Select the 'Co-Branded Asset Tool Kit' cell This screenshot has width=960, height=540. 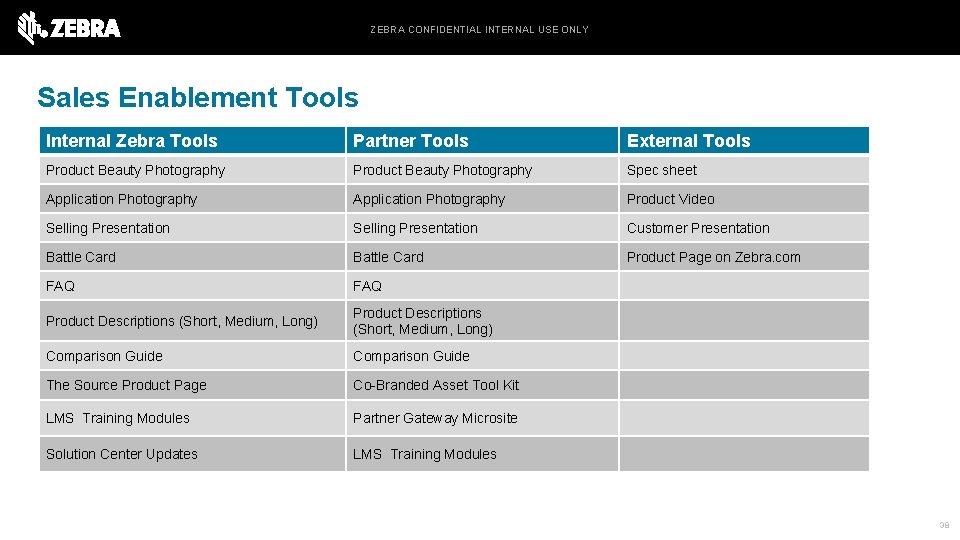click(x=482, y=385)
